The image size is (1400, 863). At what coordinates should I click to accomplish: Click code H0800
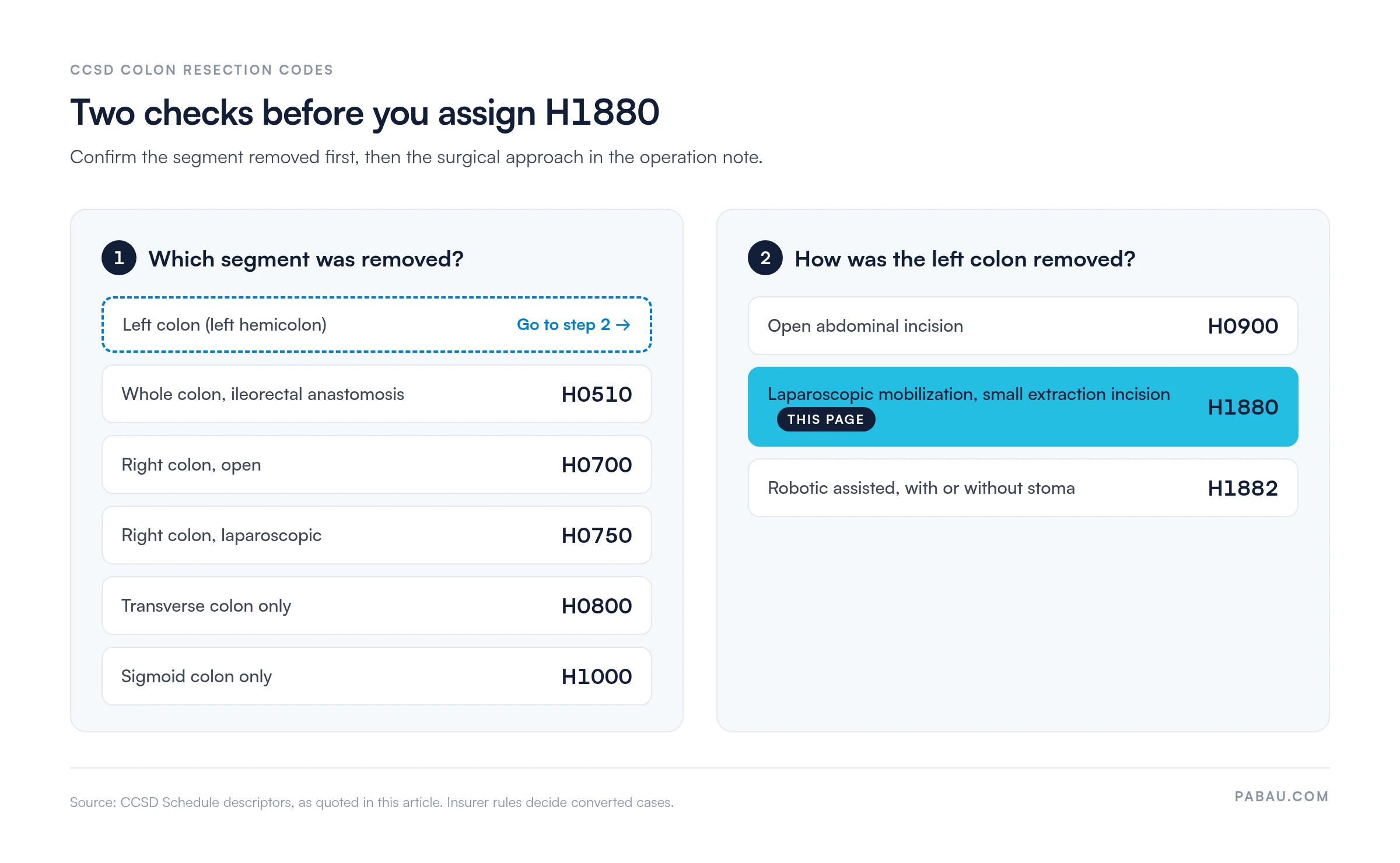pyautogui.click(x=597, y=606)
